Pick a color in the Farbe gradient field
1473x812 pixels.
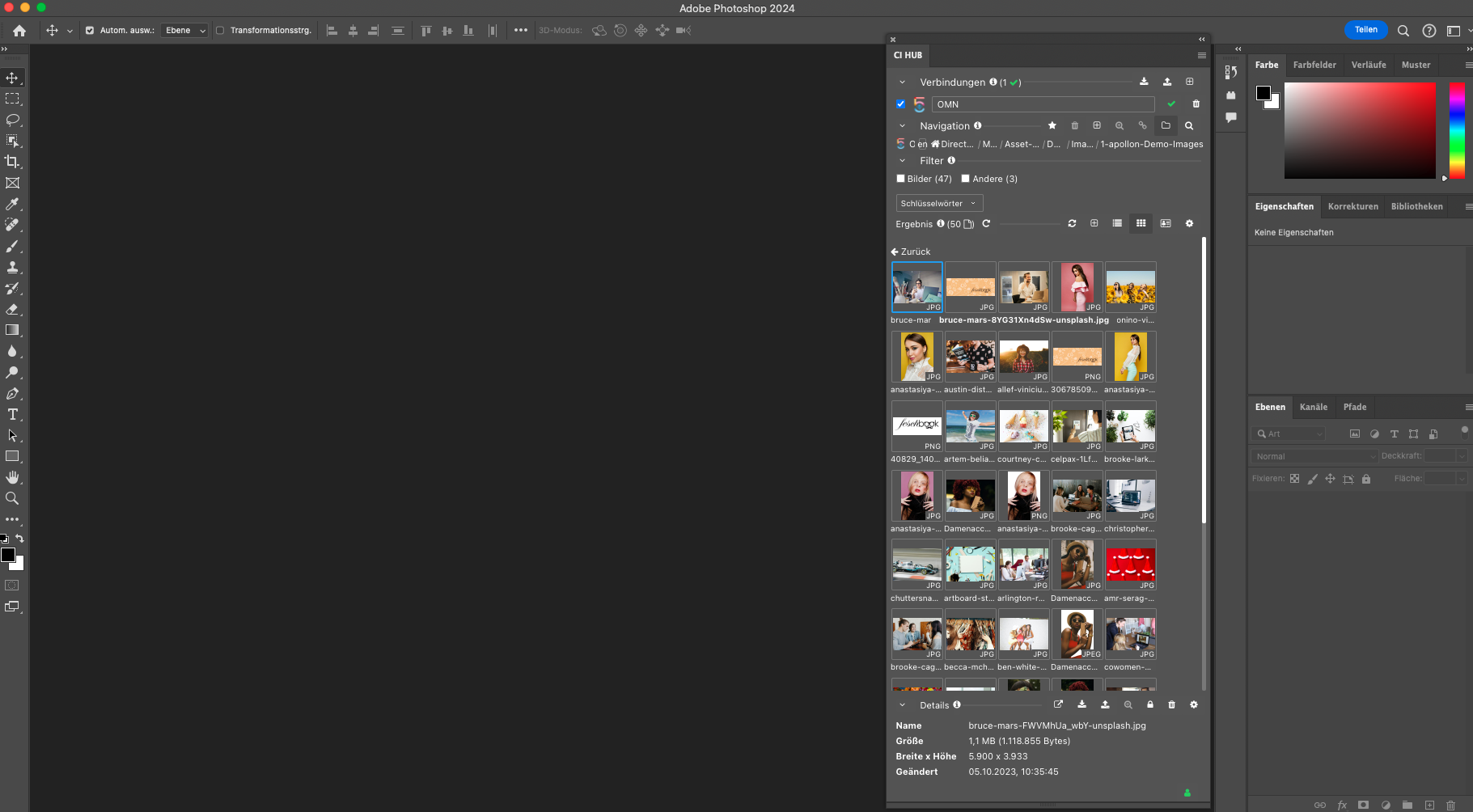1359,129
